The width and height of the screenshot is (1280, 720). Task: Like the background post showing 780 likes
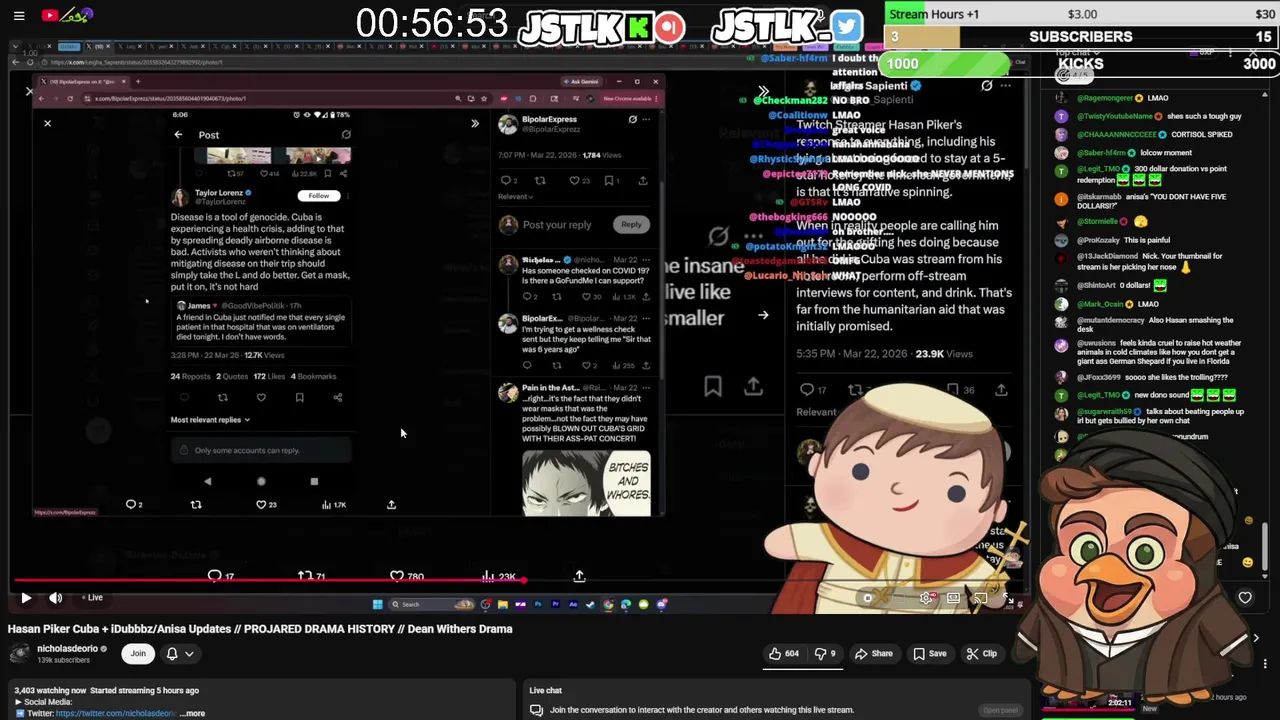coord(407,576)
